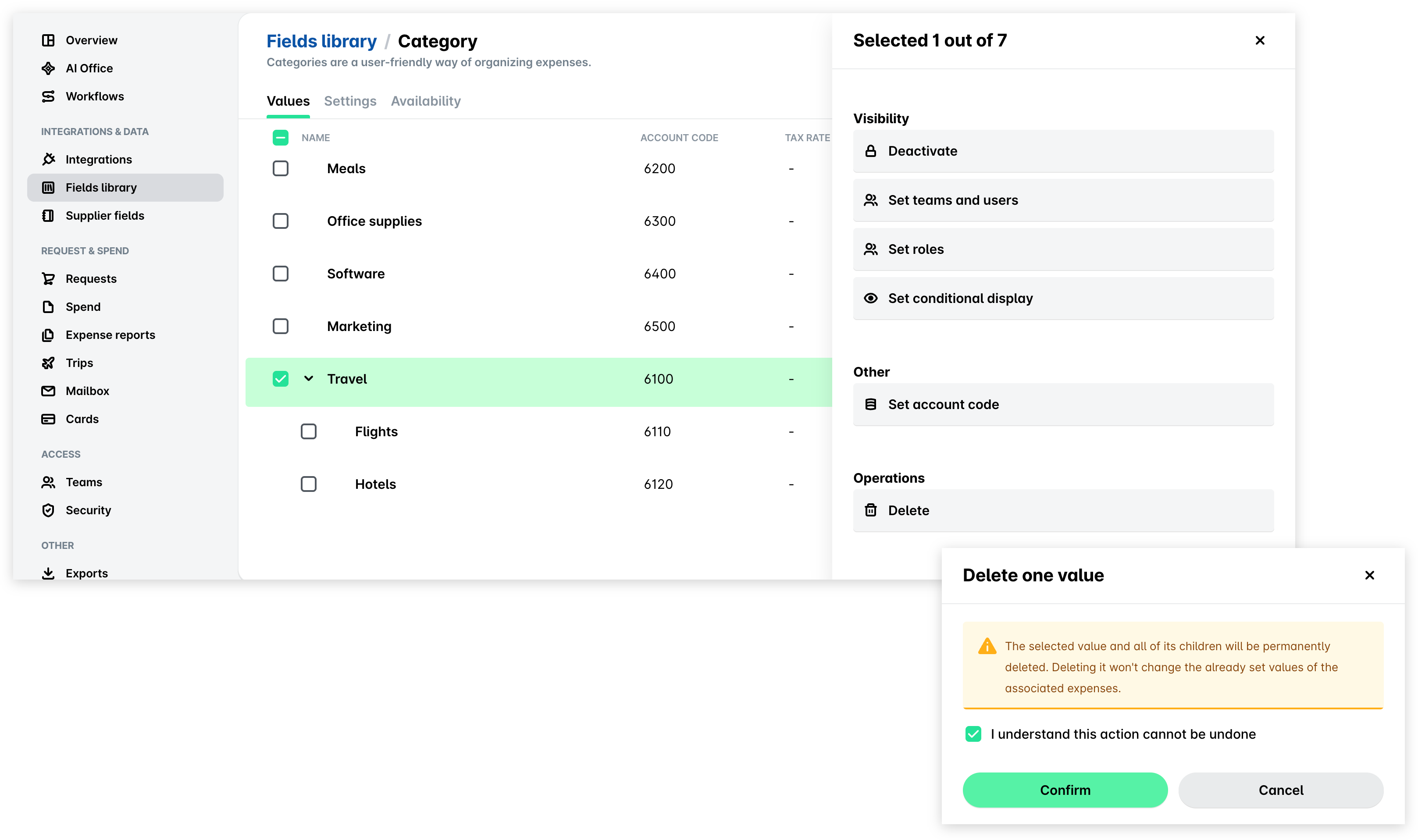Check the Meals row checkbox
The image size is (1418, 840).
pyautogui.click(x=280, y=169)
